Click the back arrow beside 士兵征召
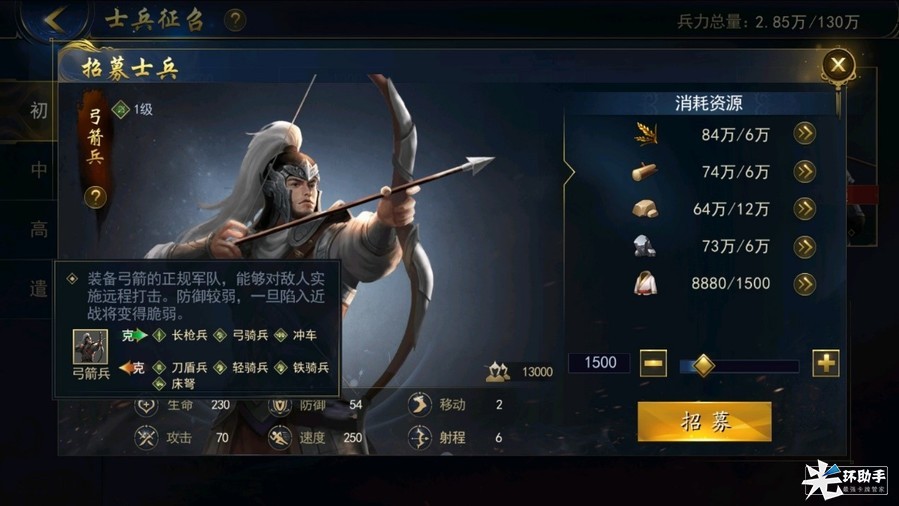Viewport: 899px width, 506px height. coord(55,19)
